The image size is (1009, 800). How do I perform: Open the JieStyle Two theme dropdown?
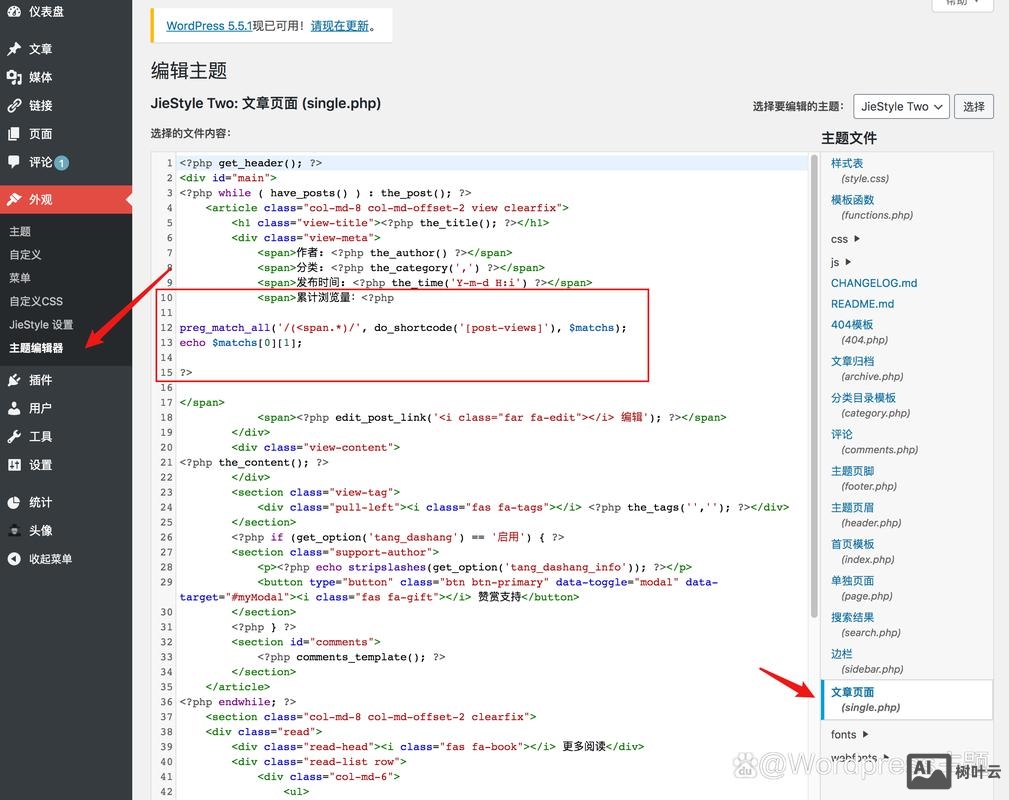click(x=900, y=106)
